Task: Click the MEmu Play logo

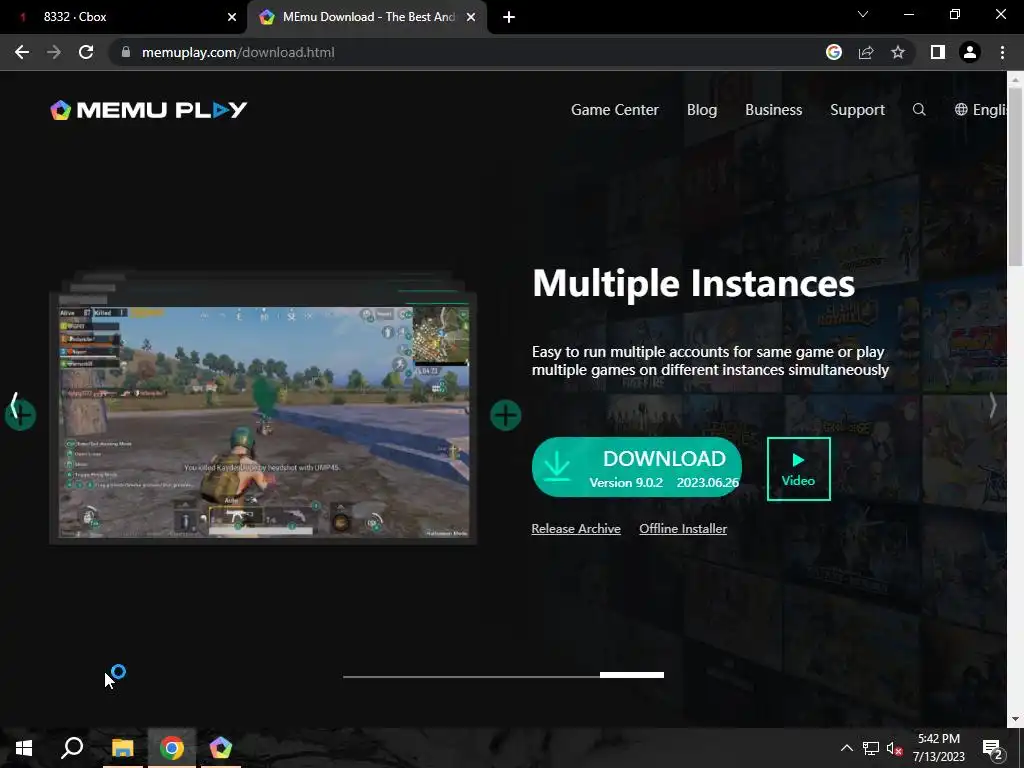Action: click(149, 110)
